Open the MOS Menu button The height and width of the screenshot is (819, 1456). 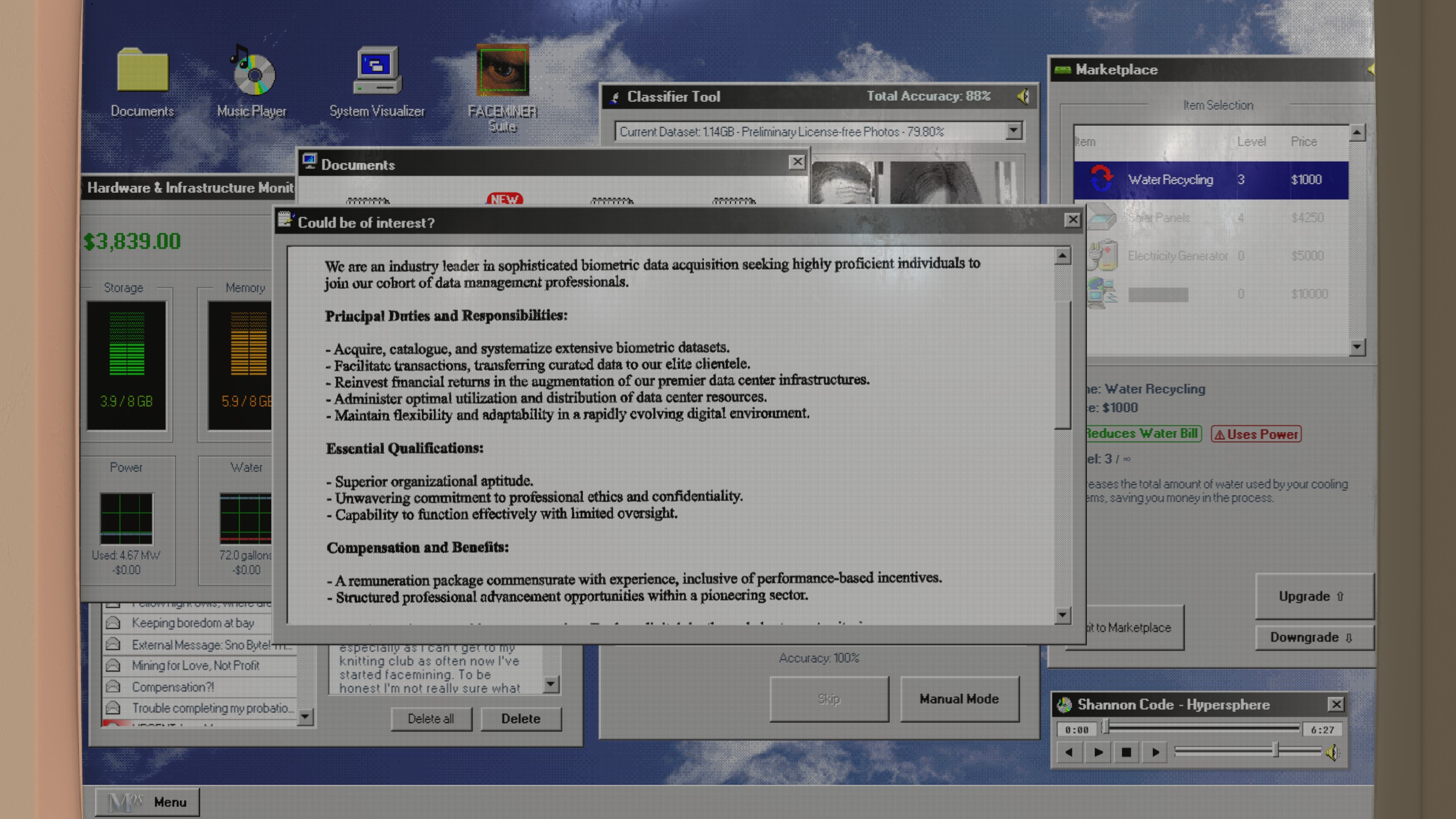pyautogui.click(x=147, y=802)
